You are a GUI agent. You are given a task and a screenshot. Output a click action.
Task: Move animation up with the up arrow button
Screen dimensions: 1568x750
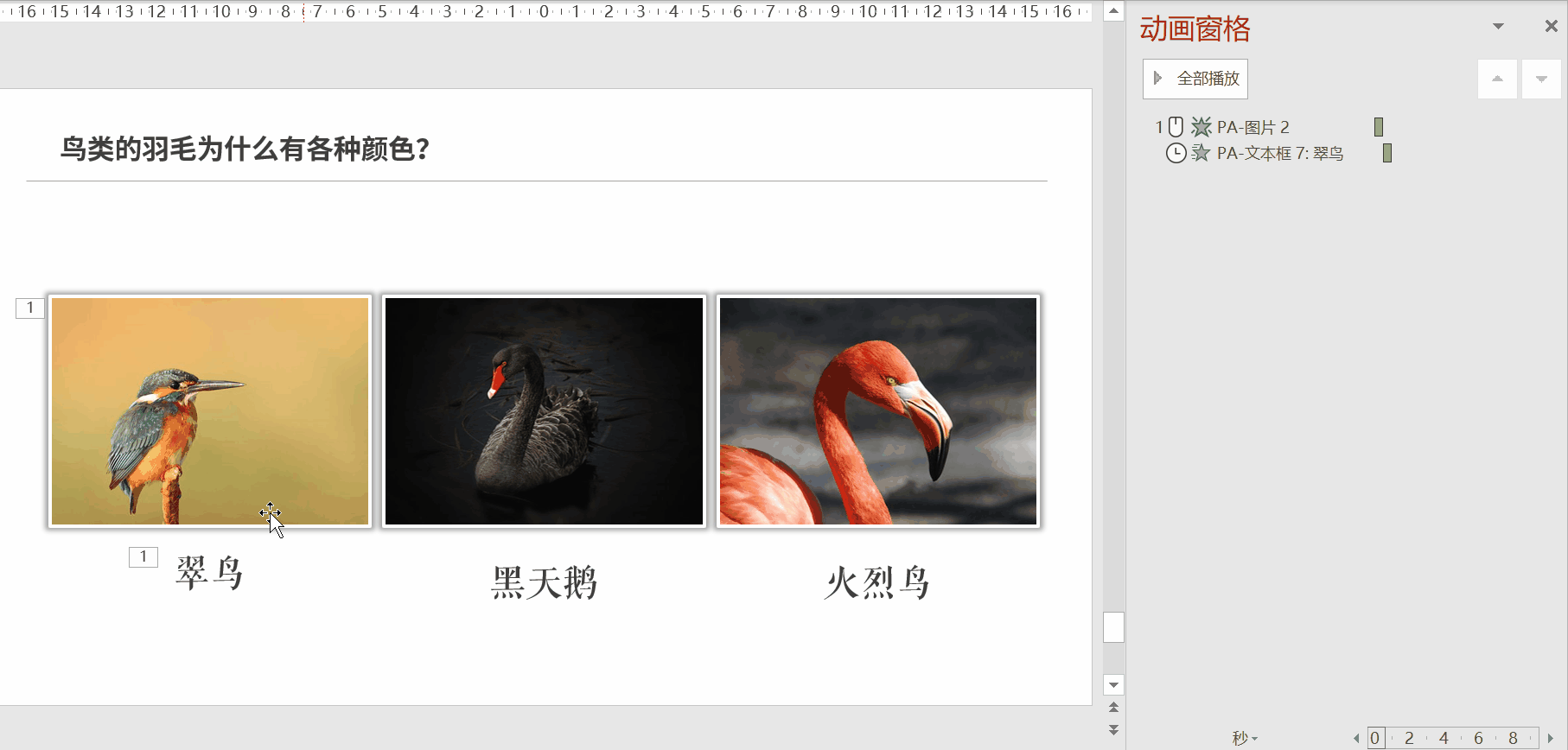click(1497, 79)
